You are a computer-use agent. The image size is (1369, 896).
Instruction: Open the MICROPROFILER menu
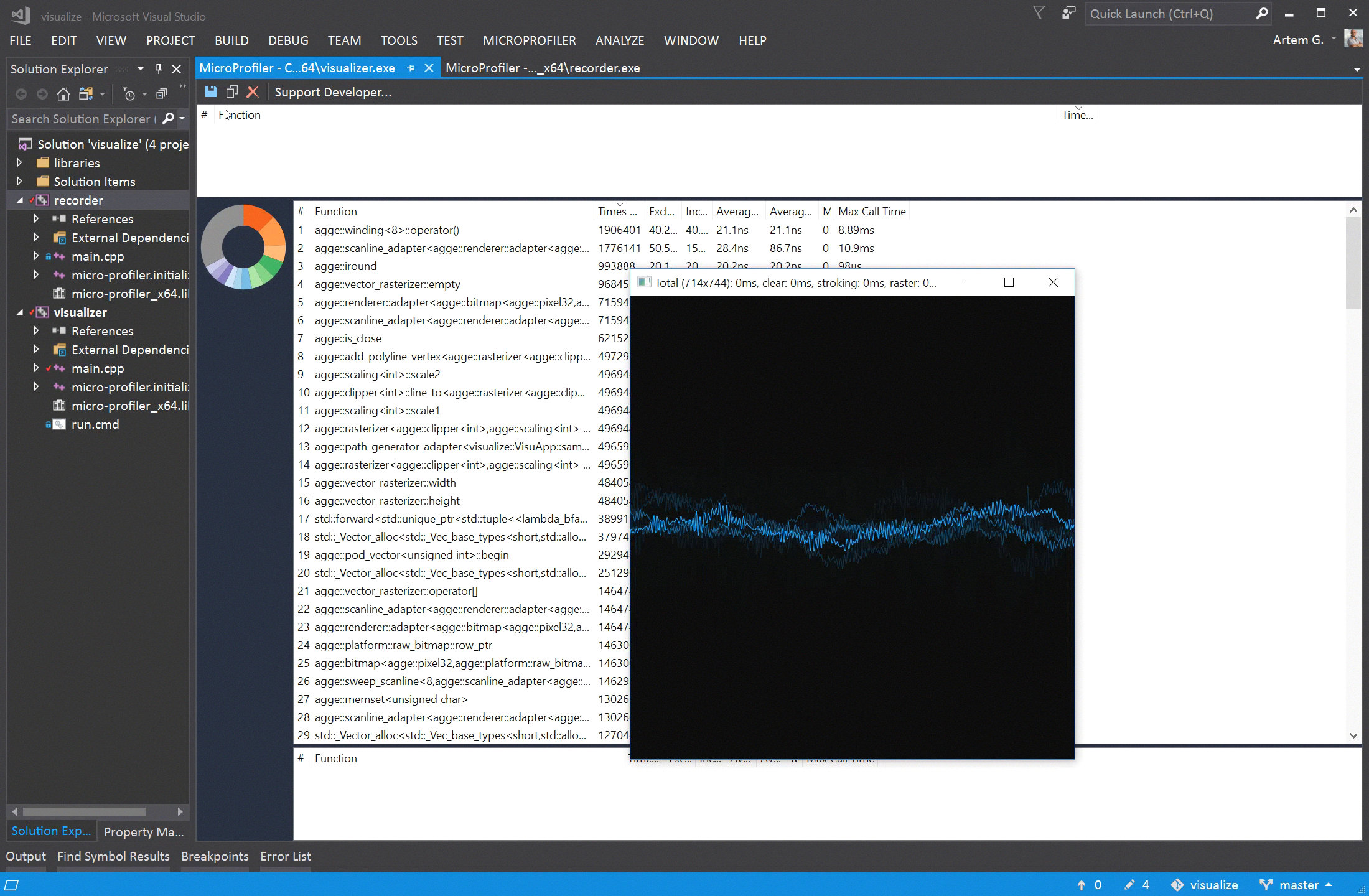pyautogui.click(x=529, y=40)
